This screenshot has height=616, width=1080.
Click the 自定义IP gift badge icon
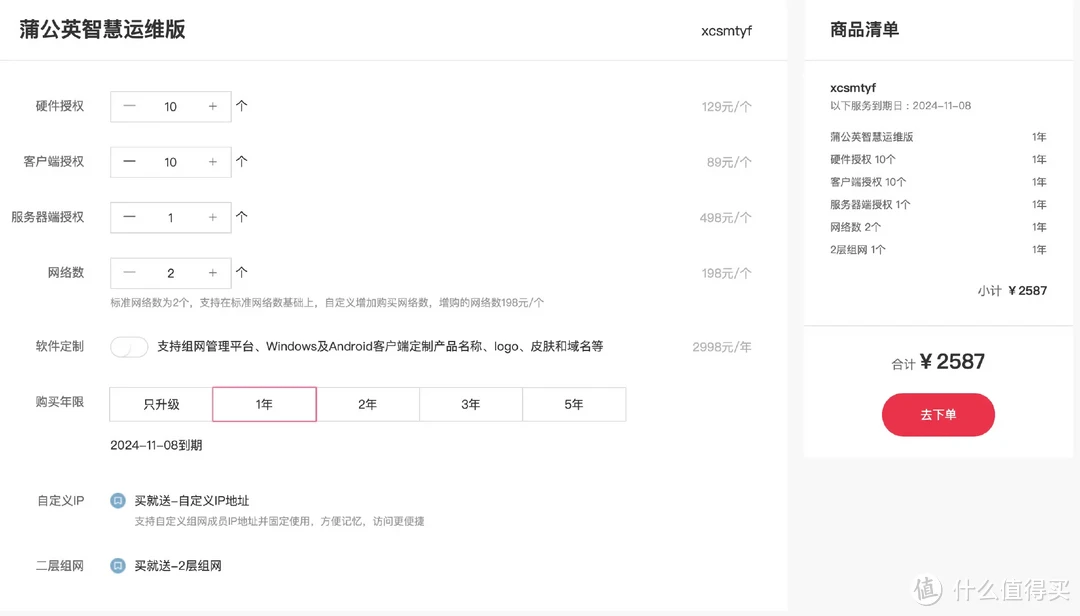[118, 500]
